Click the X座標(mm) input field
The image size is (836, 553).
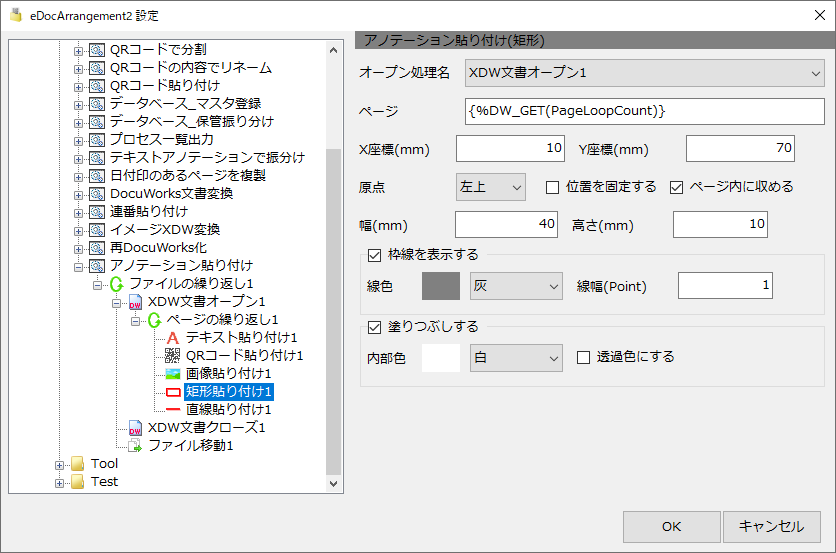click(x=510, y=148)
